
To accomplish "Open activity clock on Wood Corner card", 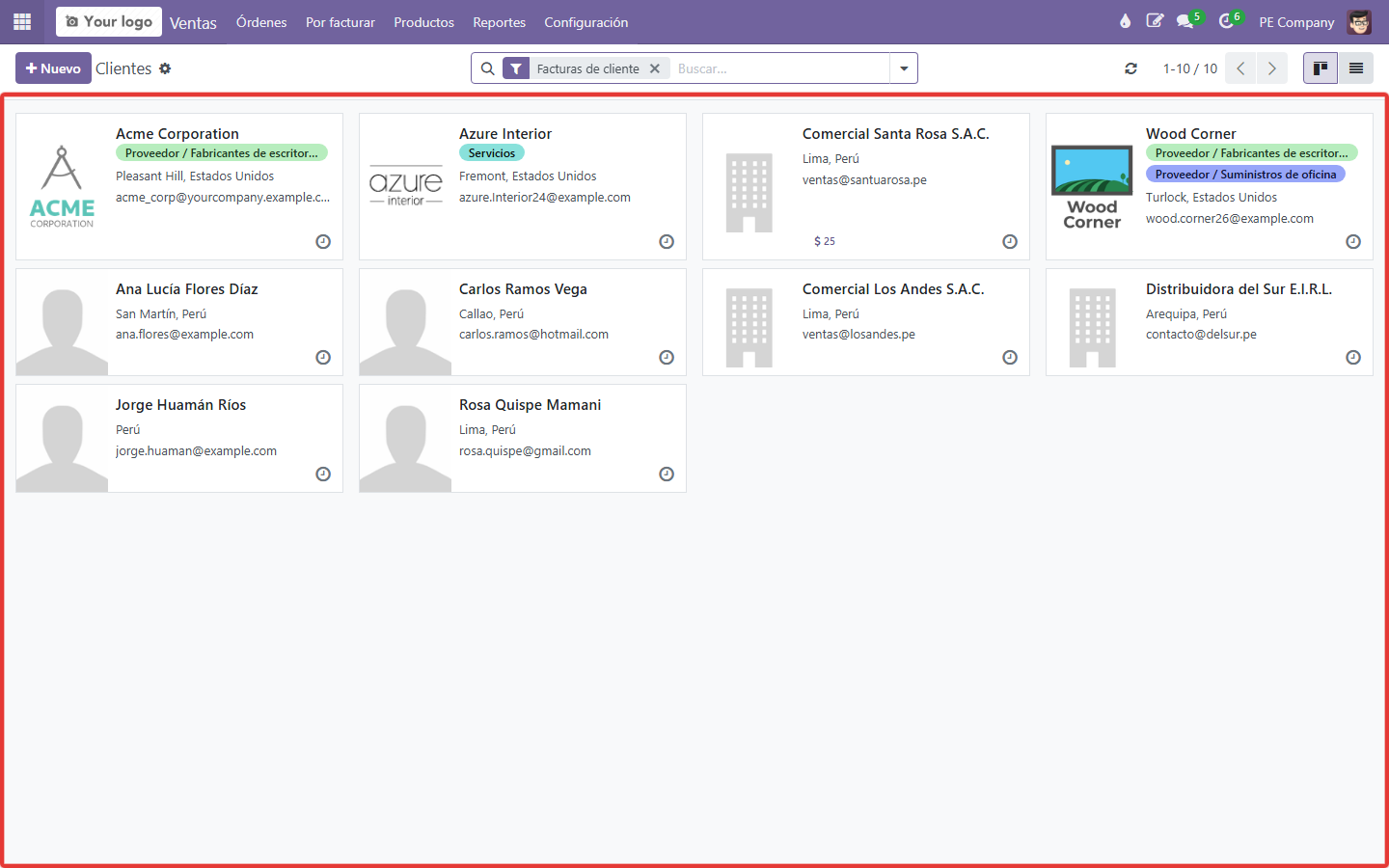I will point(1353,242).
